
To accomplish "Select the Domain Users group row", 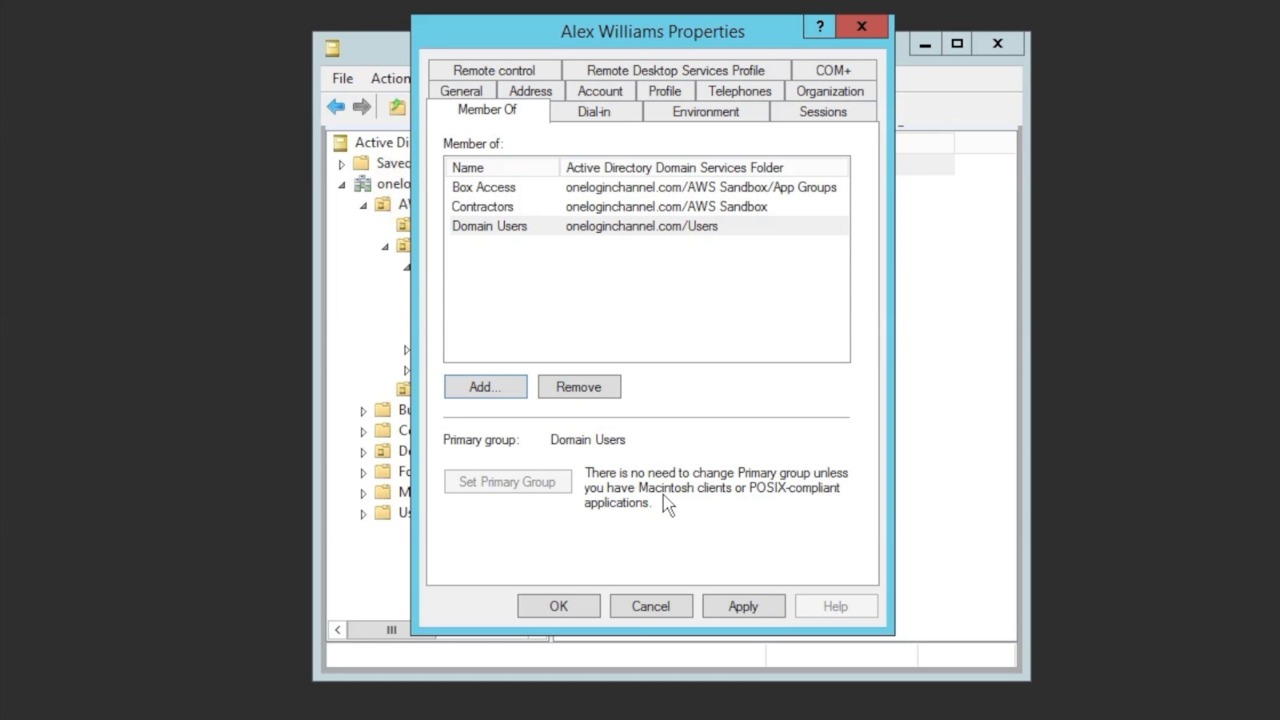I will pyautogui.click(x=647, y=226).
